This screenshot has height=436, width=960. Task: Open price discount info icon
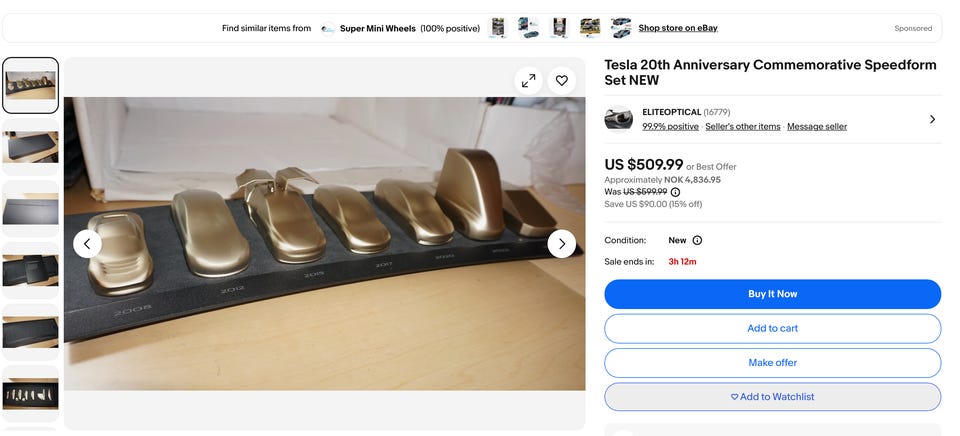coord(675,192)
